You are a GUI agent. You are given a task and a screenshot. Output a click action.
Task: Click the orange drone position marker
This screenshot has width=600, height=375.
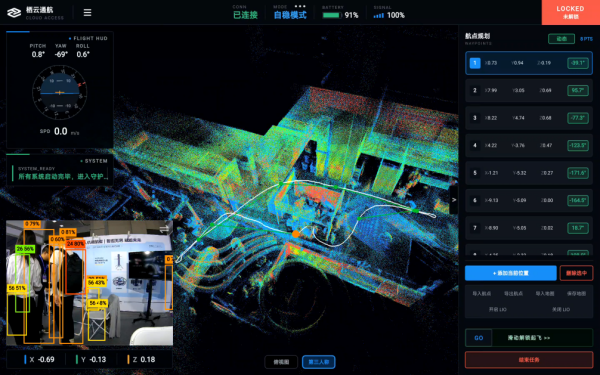point(295,233)
